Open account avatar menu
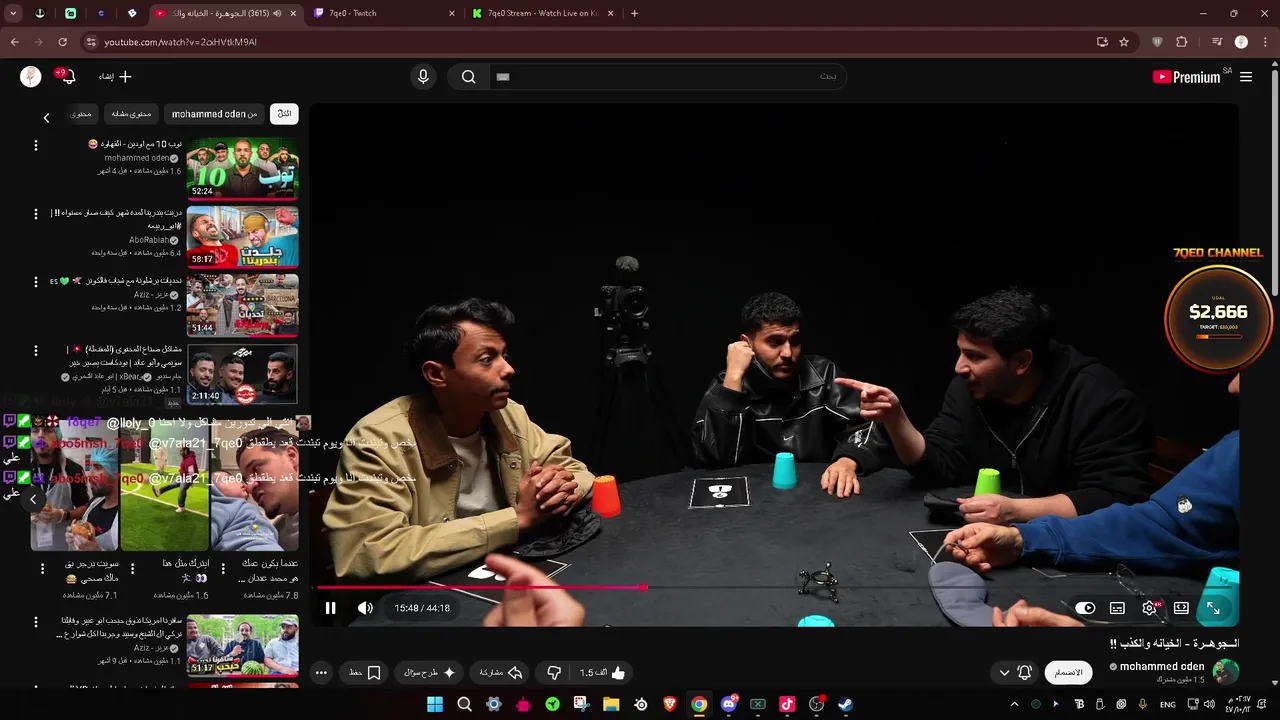Viewport: 1280px width, 720px height. click(x=31, y=77)
